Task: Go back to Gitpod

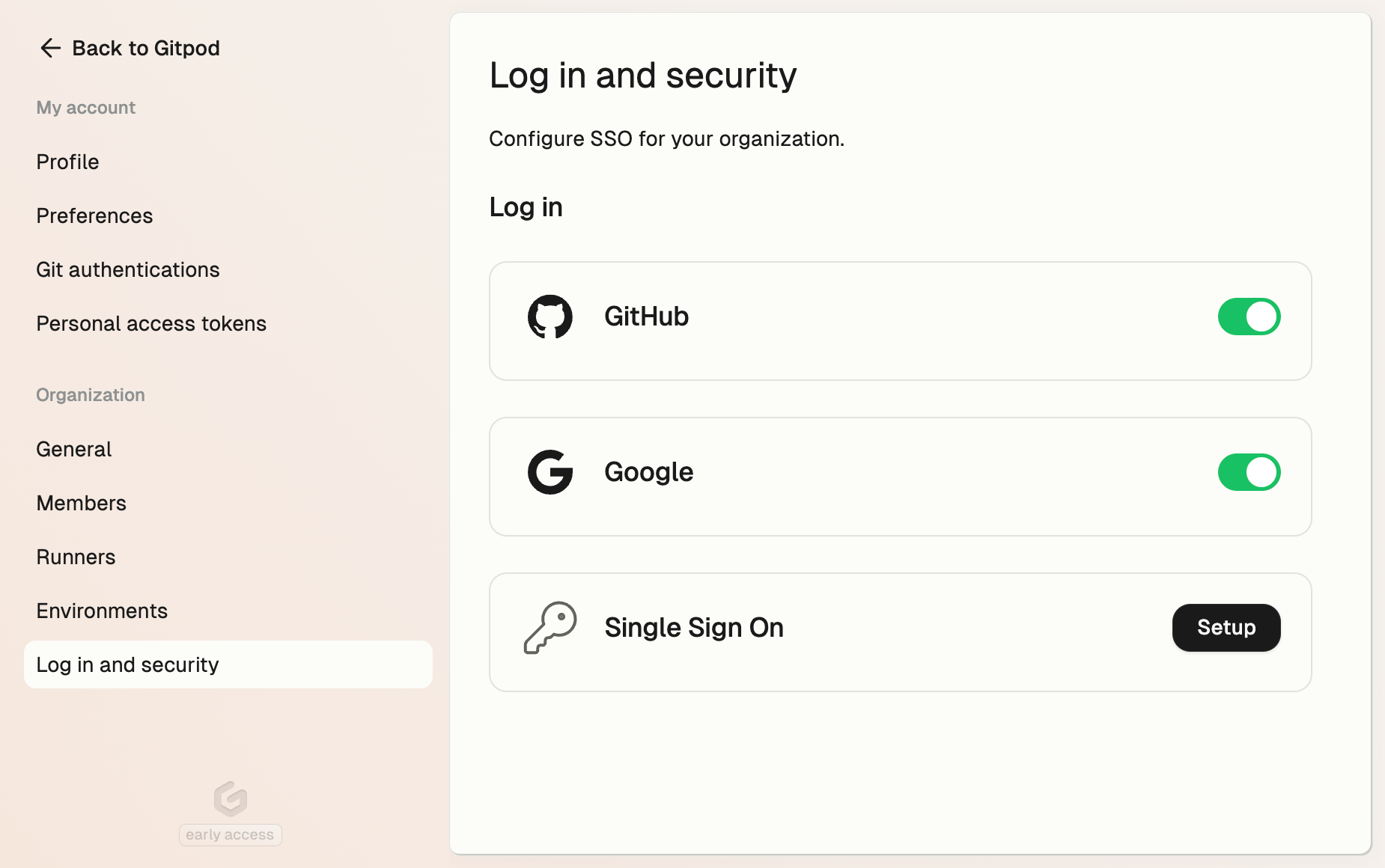Action: pyautogui.click(x=130, y=48)
